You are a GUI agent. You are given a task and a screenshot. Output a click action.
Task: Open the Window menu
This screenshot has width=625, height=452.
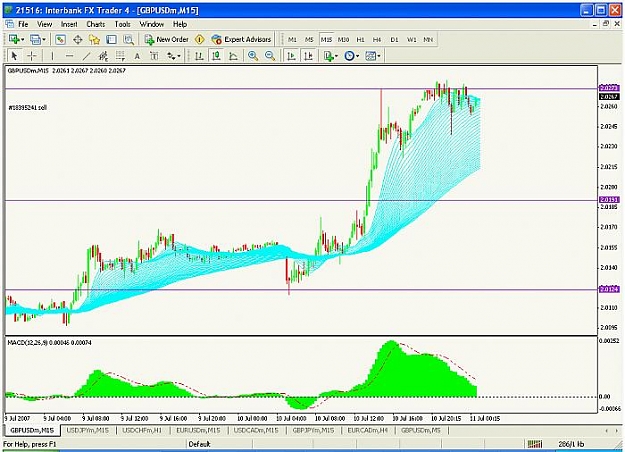click(x=152, y=24)
